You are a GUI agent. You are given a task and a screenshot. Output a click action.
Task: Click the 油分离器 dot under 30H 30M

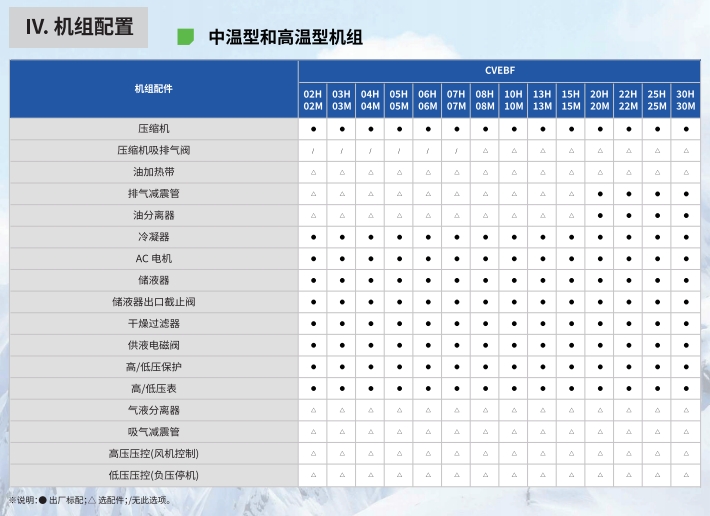(686, 215)
